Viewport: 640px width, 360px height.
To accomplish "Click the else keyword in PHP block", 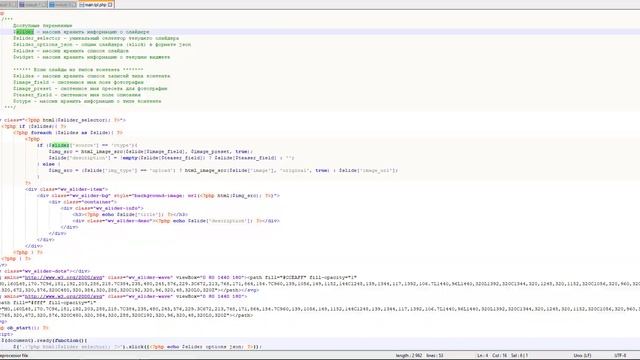I will [x=49, y=164].
